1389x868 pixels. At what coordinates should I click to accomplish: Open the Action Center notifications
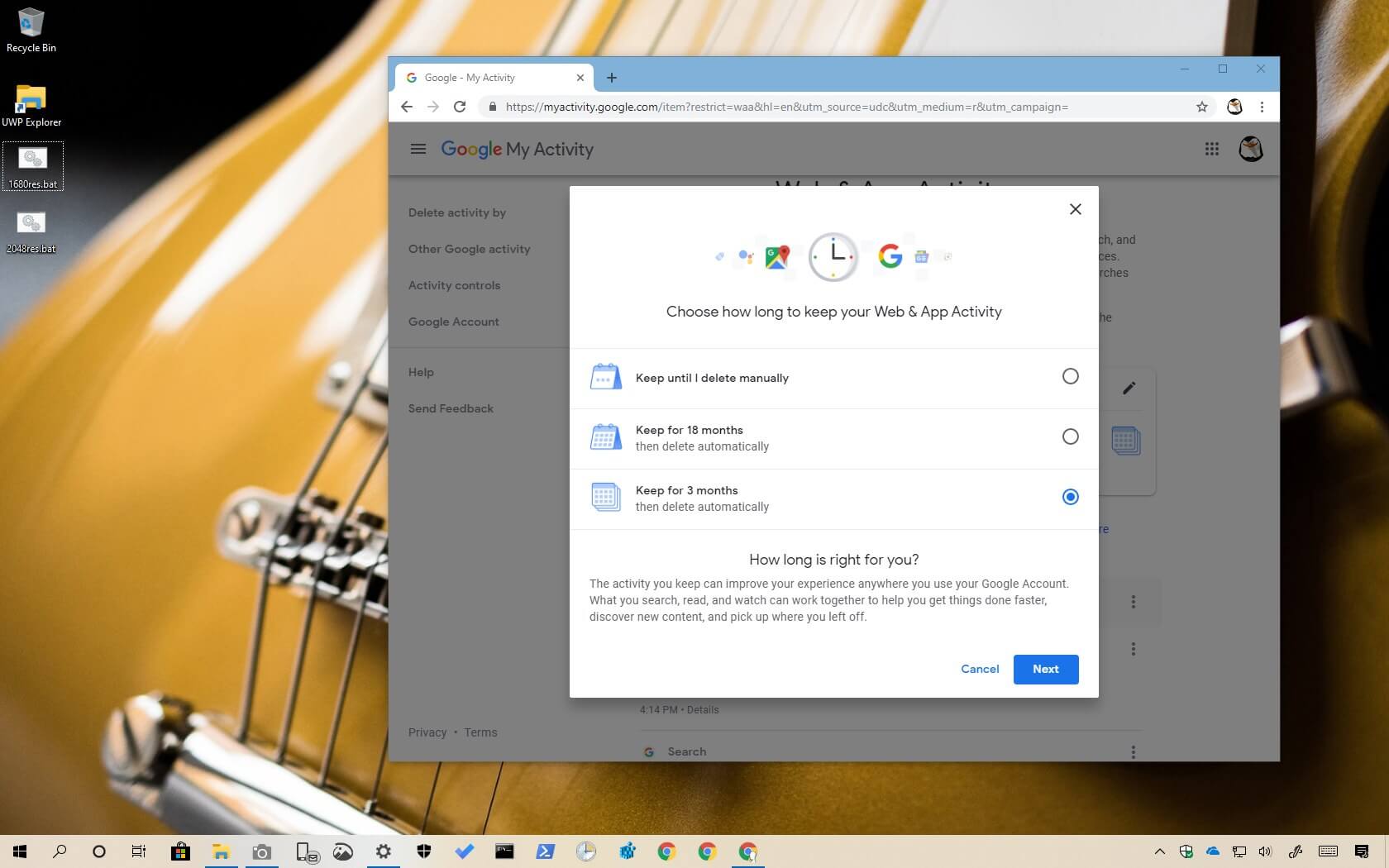1362,851
